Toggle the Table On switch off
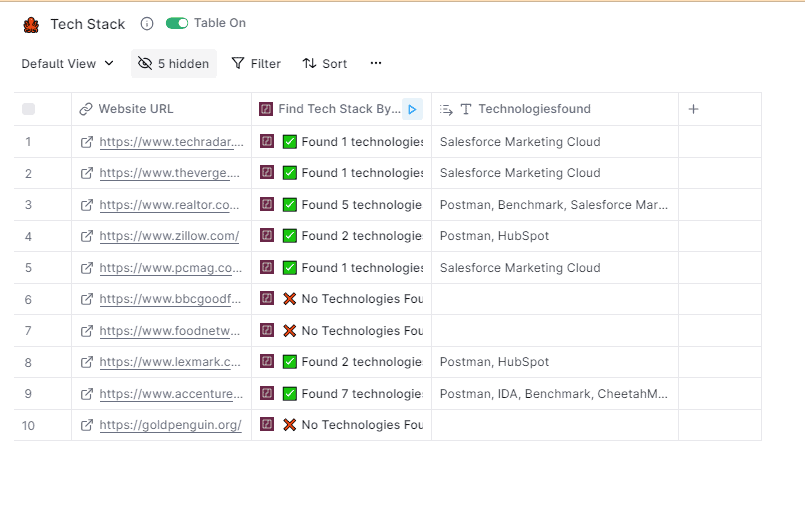 [177, 23]
